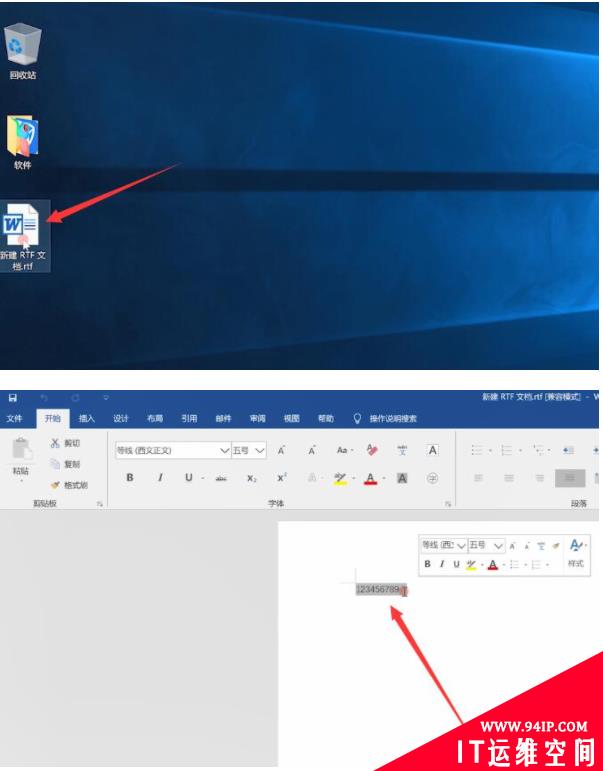Open the 样式 styles button in mini toolbar
603x771 pixels.
click(x=576, y=553)
